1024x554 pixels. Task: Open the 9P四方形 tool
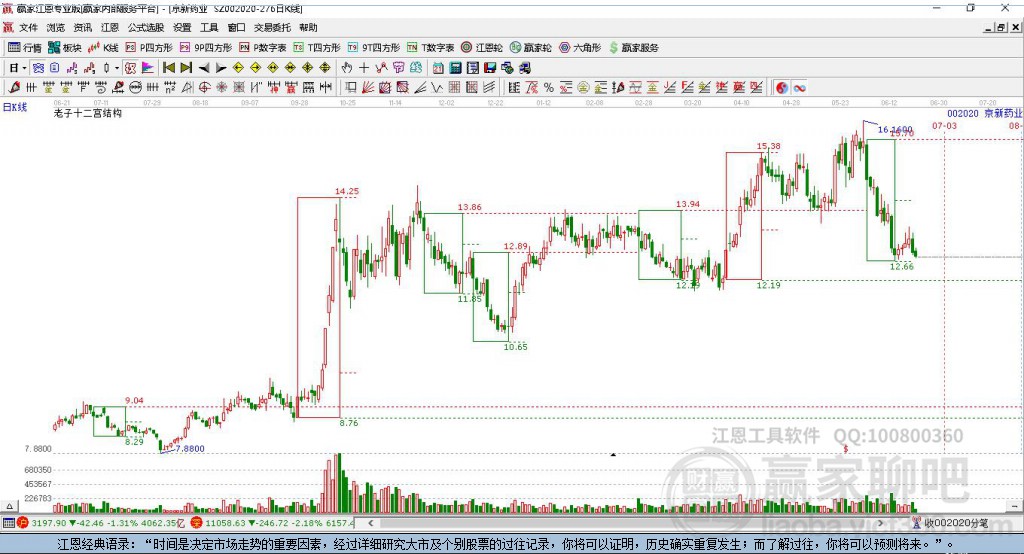[206, 48]
